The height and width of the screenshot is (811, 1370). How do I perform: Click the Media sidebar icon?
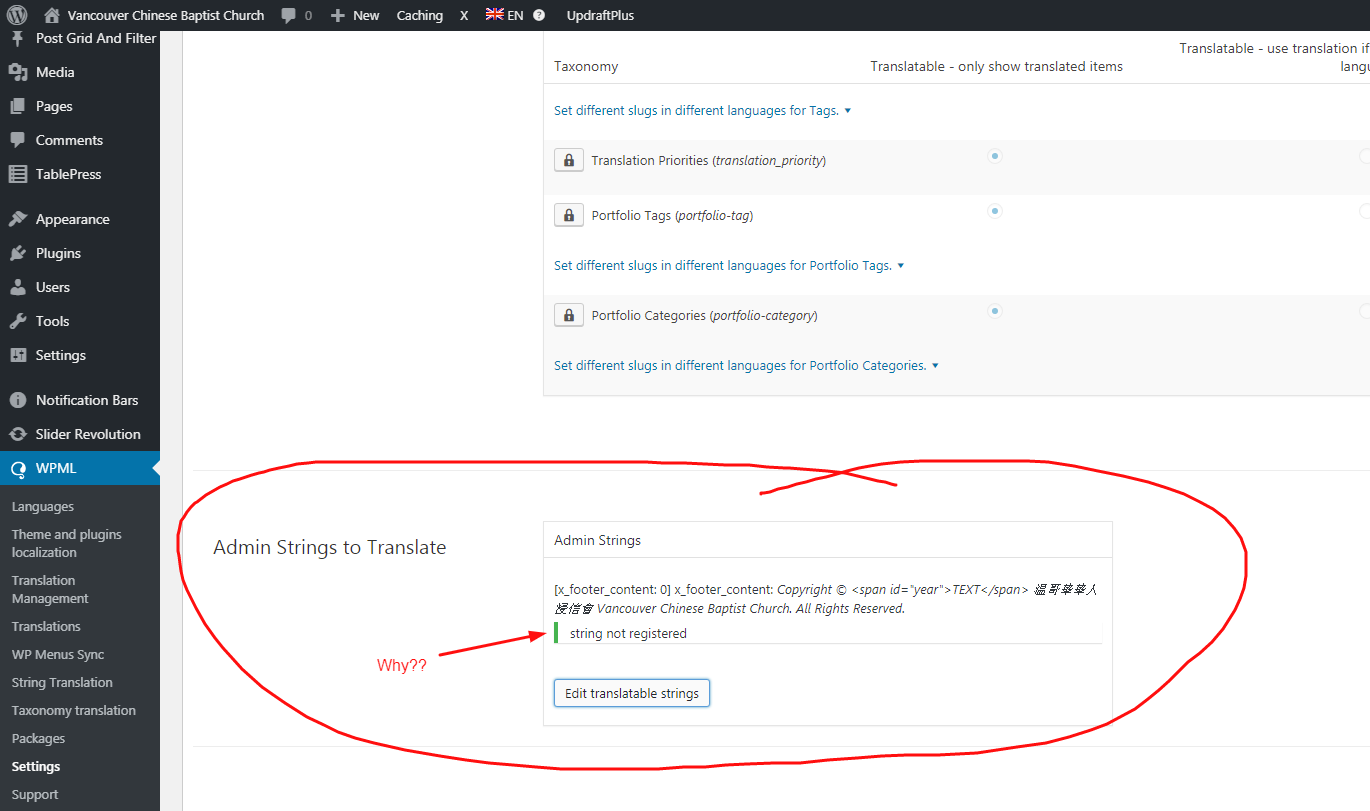click(18, 72)
